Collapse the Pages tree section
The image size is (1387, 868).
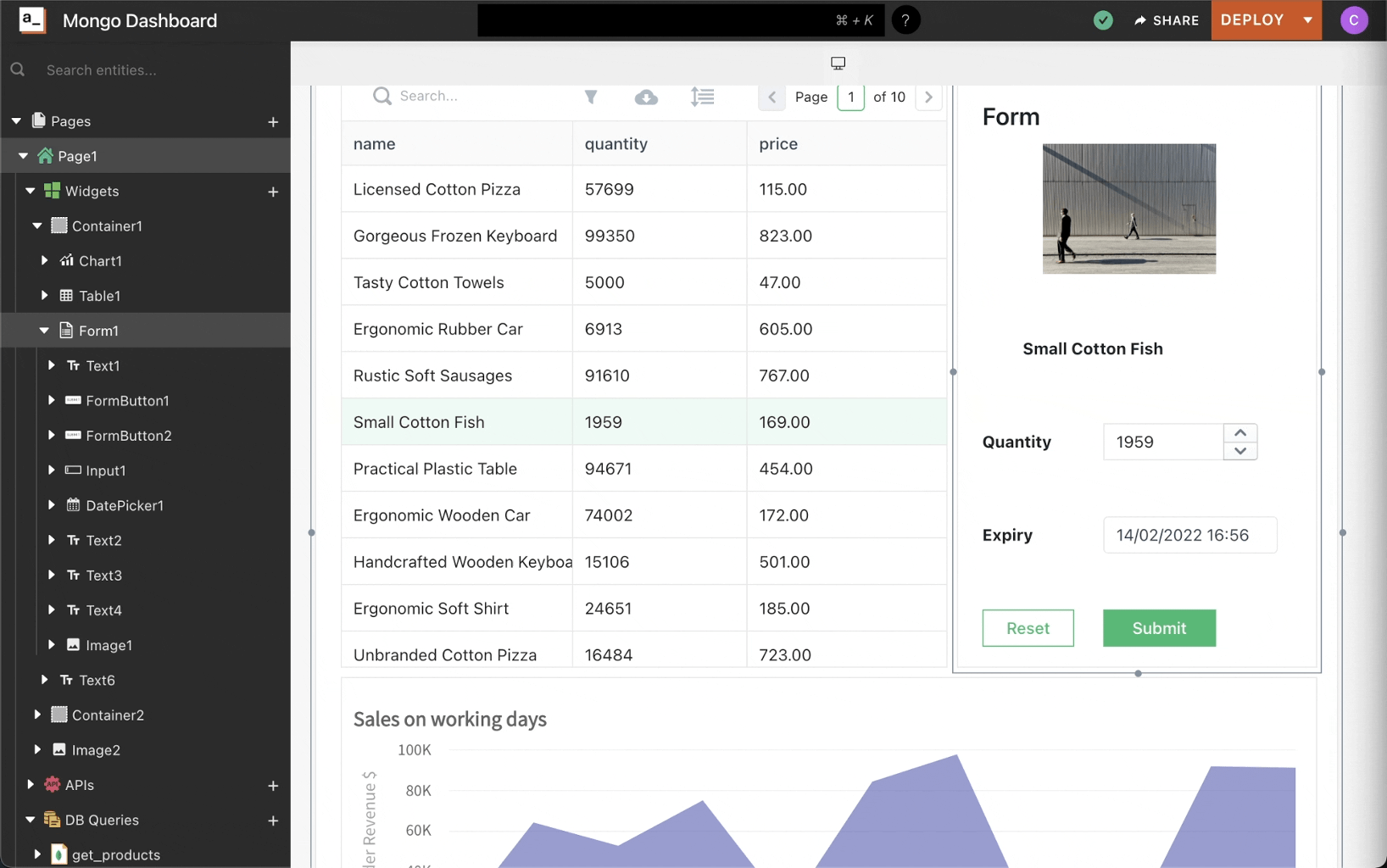tap(16, 121)
